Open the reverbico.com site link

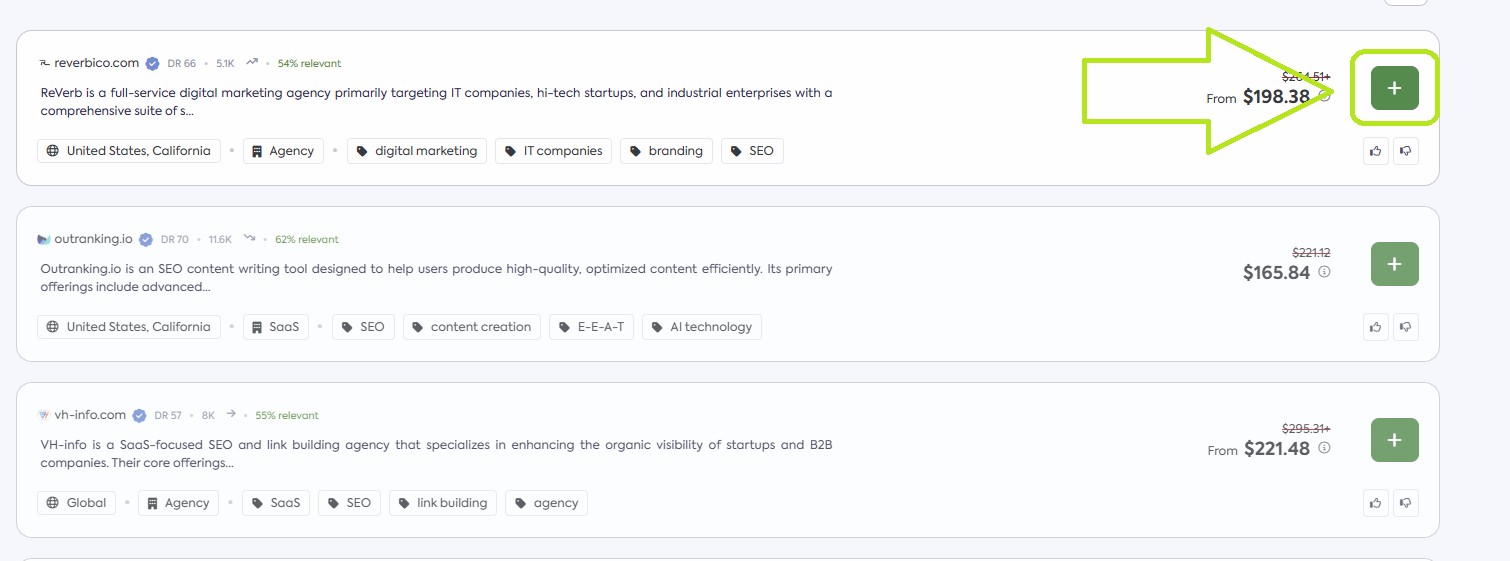point(96,63)
